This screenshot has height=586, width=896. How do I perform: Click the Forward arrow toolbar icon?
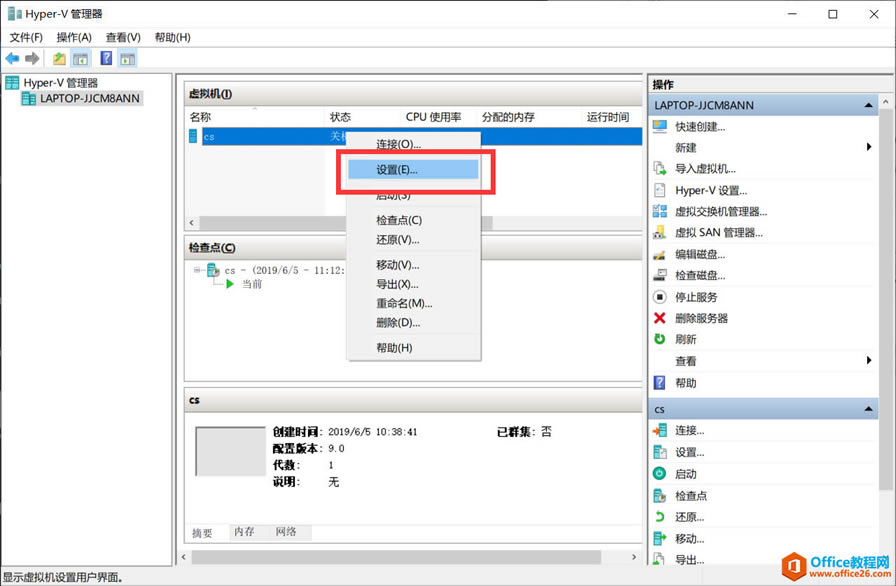point(32,58)
